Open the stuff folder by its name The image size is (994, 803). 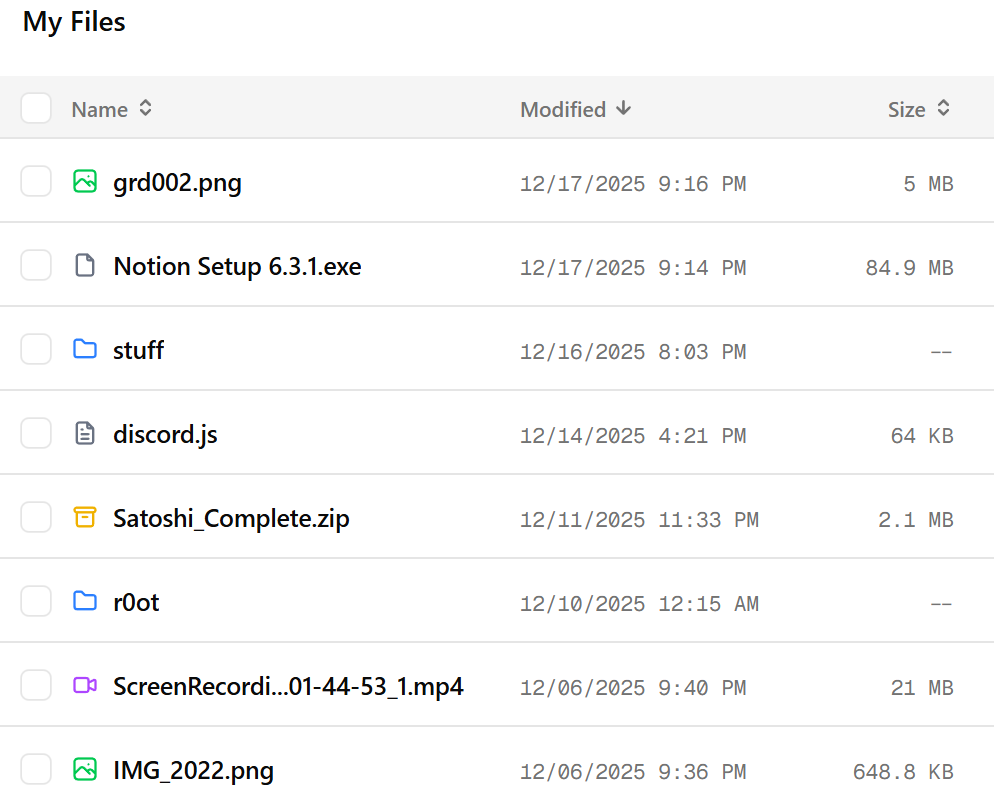coord(139,351)
